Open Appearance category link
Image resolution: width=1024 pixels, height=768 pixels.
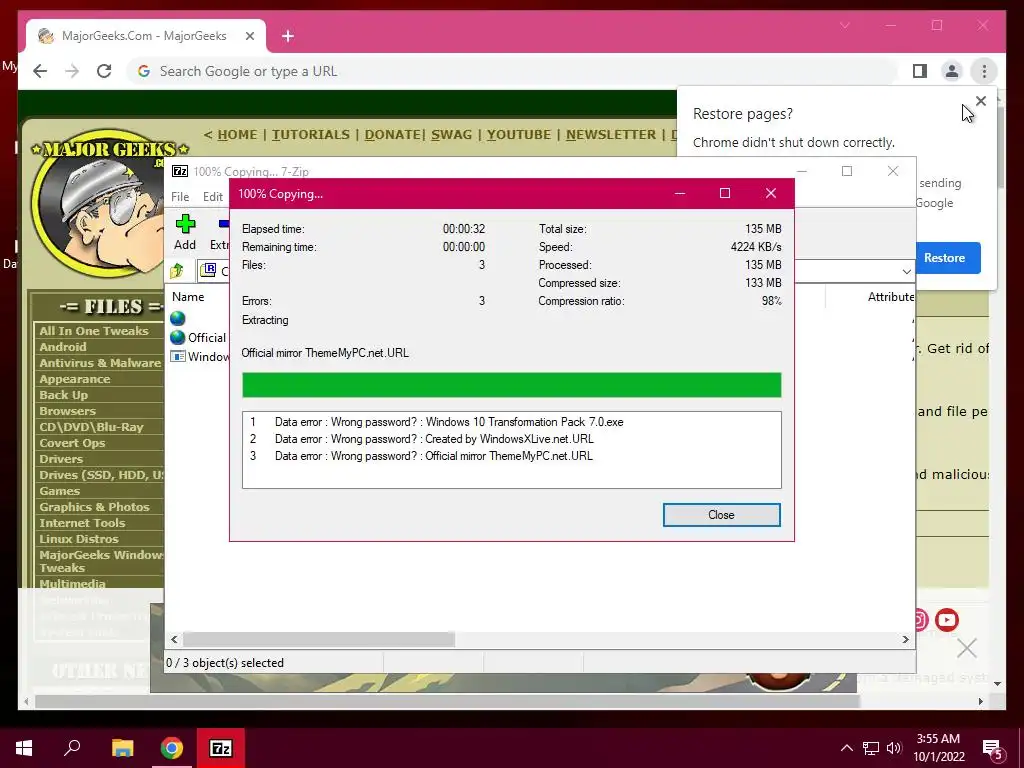(x=74, y=379)
